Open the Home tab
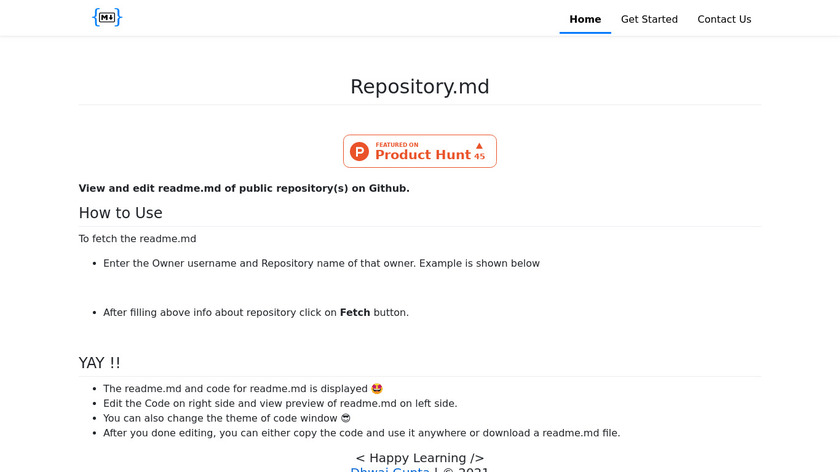Image resolution: width=840 pixels, height=472 pixels. (x=585, y=19)
